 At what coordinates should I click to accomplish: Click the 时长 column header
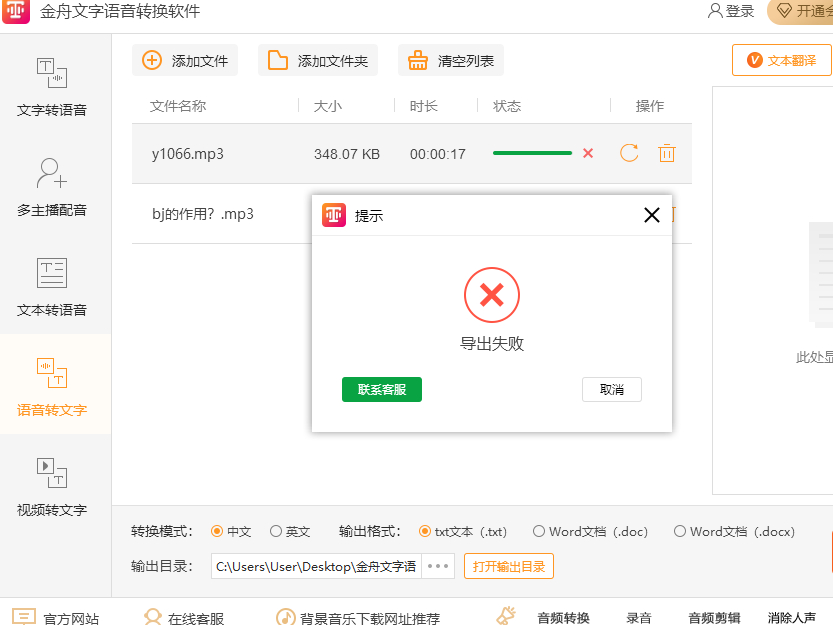tap(423, 106)
